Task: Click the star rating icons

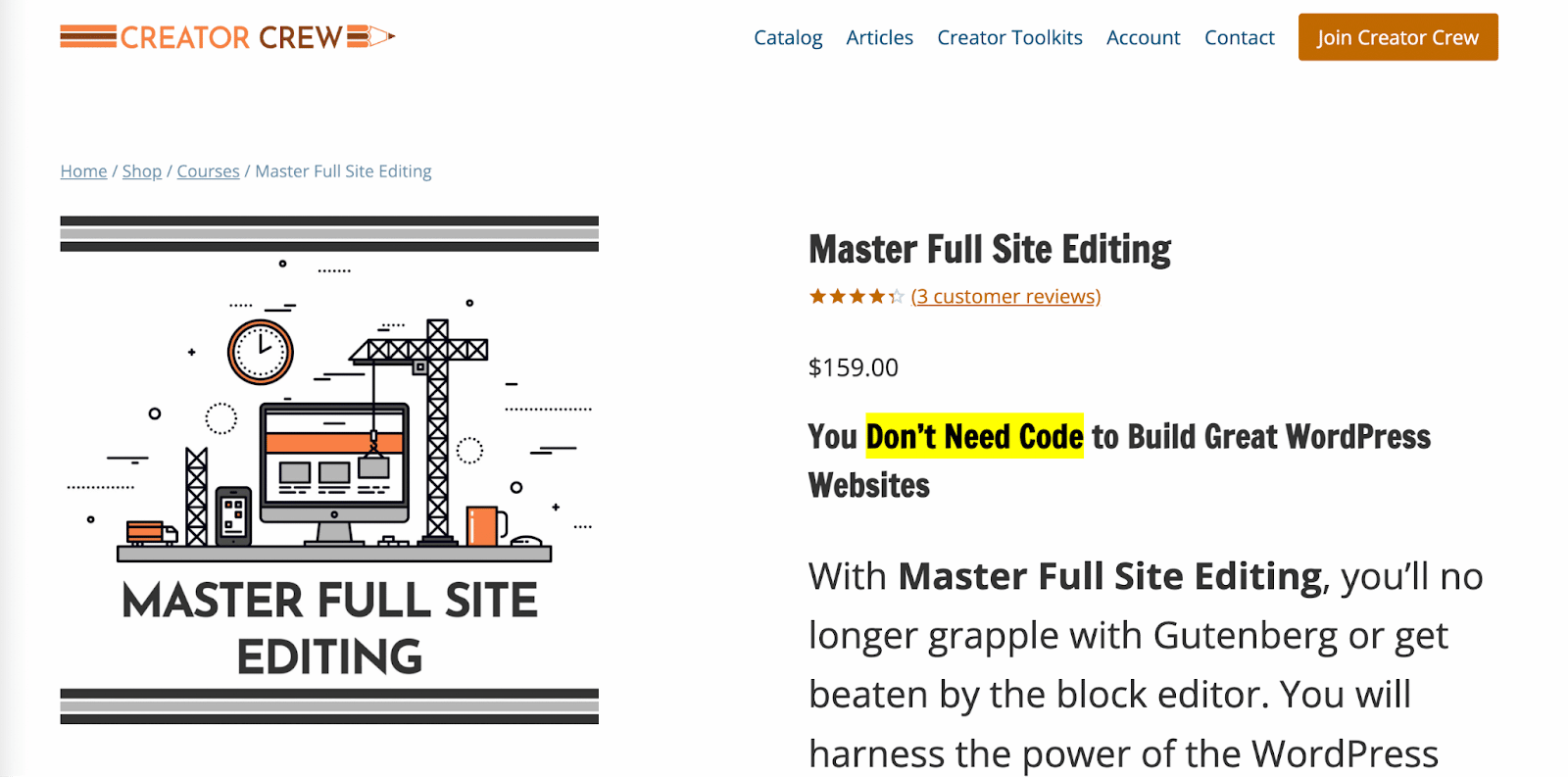Action: pyautogui.click(x=857, y=296)
